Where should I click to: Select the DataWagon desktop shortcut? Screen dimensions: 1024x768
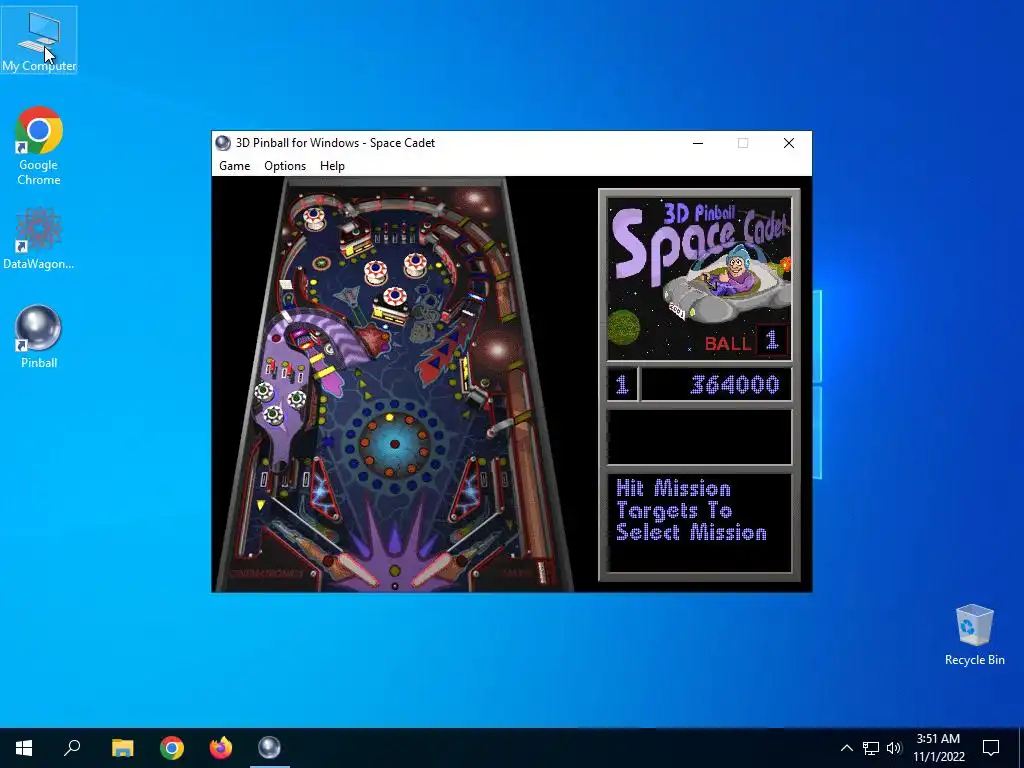click(x=39, y=238)
